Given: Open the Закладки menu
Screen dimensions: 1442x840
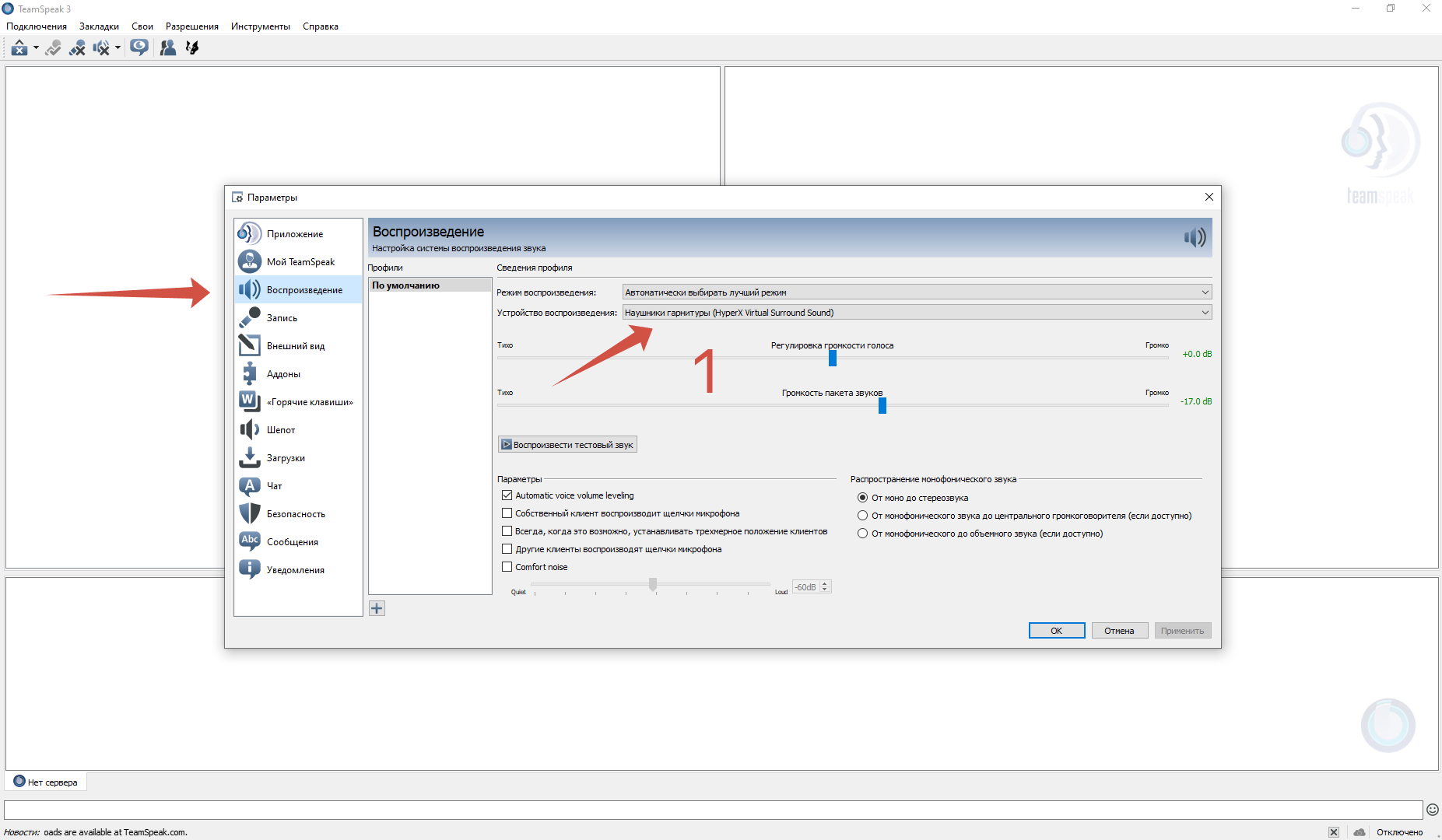Looking at the screenshot, I should click(x=99, y=26).
